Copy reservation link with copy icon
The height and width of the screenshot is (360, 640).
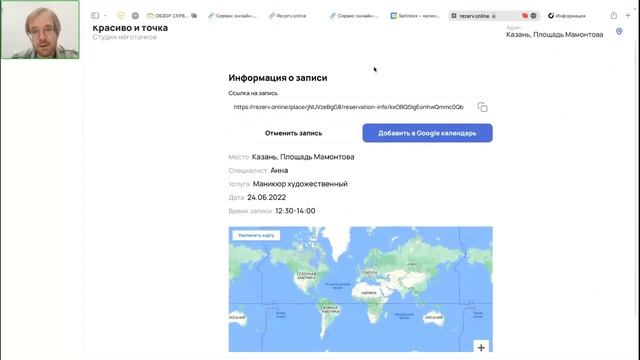pyautogui.click(x=482, y=107)
